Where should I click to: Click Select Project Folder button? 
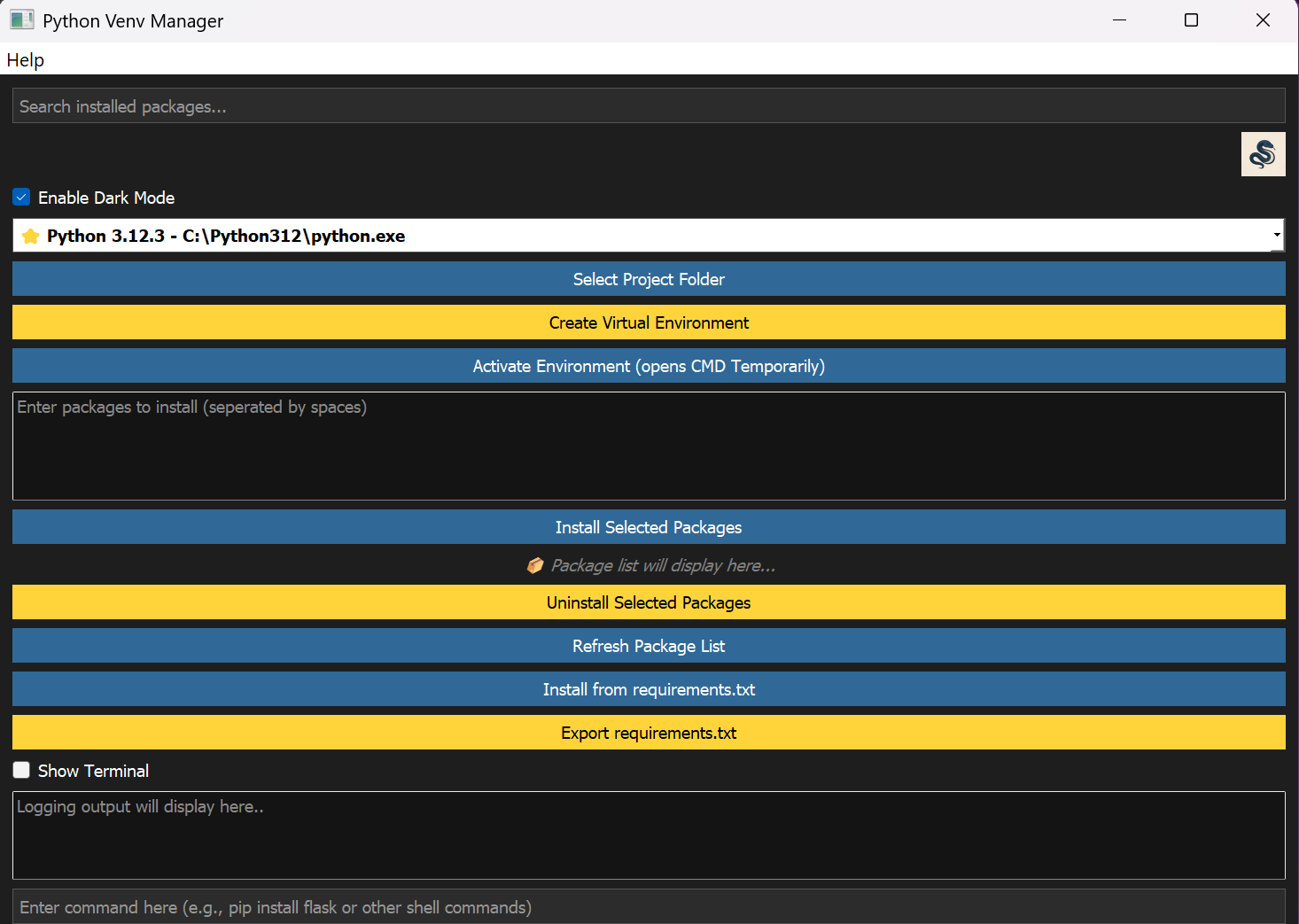tap(649, 279)
